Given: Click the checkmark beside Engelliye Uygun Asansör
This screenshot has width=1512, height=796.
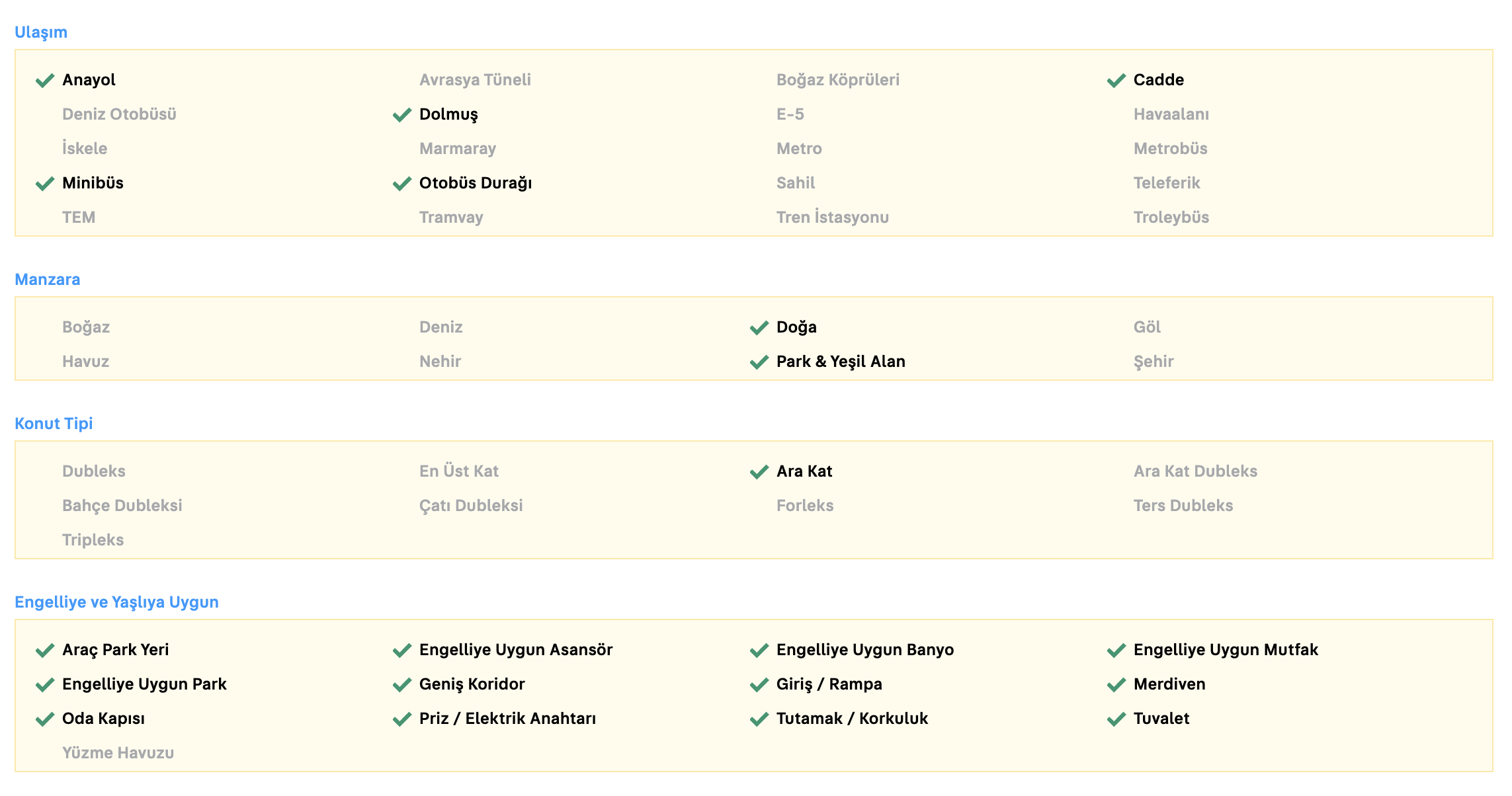Looking at the screenshot, I should [402, 651].
